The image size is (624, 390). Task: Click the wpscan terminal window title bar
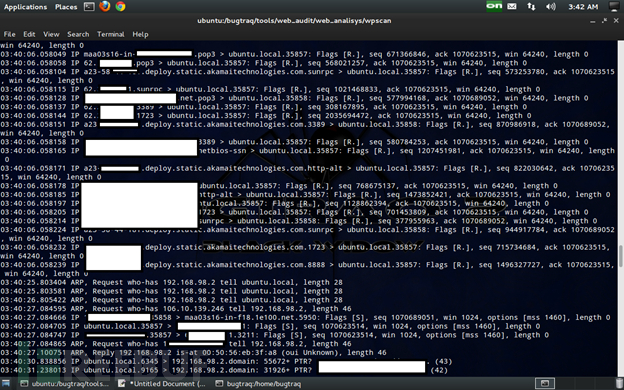tap(294, 21)
